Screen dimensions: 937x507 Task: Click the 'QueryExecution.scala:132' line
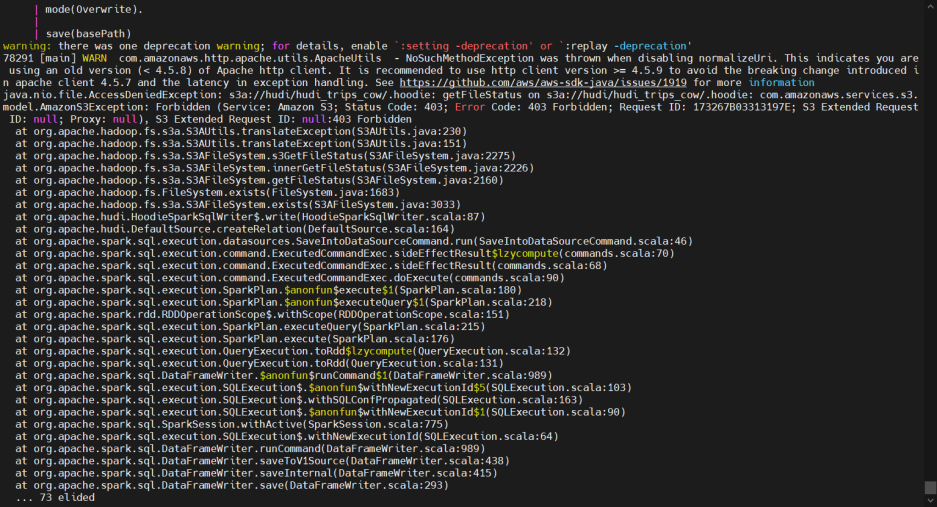pos(293,352)
